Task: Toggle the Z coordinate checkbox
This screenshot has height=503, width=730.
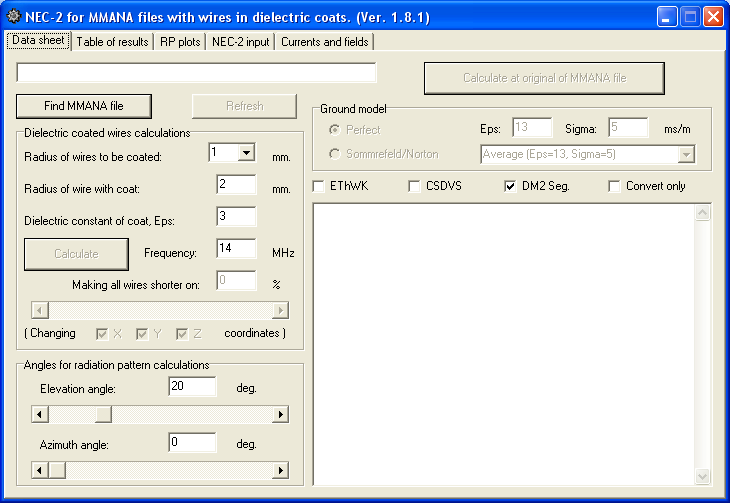Action: (x=182, y=334)
